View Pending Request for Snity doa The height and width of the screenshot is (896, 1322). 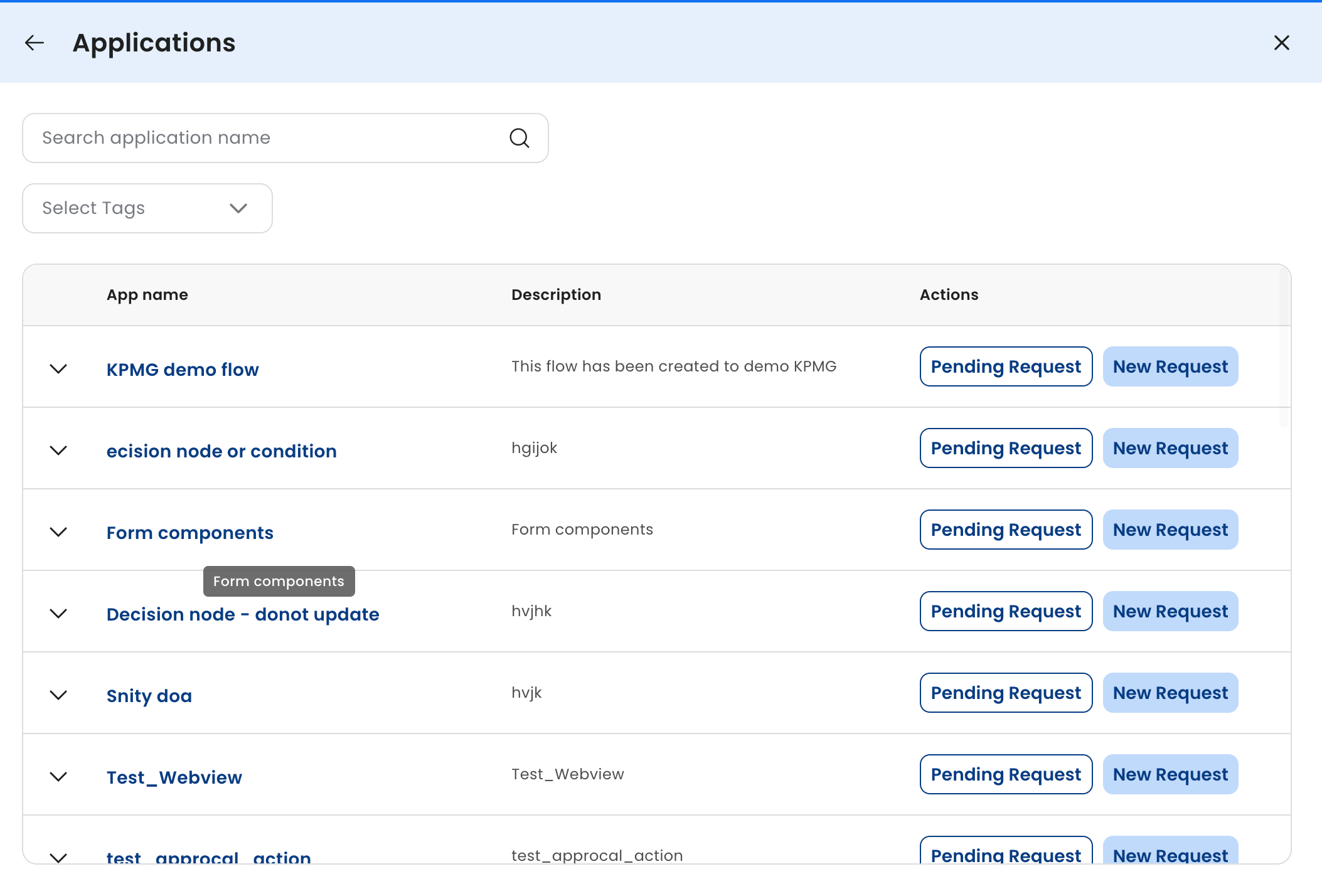pos(1006,693)
